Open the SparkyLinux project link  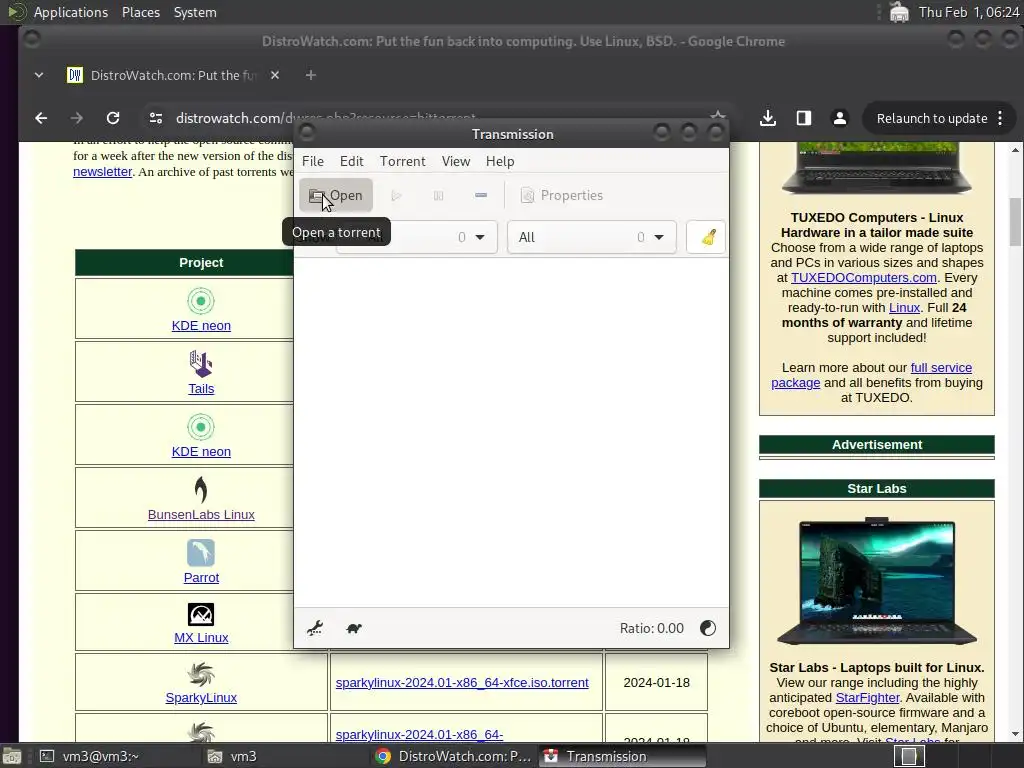tap(201, 697)
